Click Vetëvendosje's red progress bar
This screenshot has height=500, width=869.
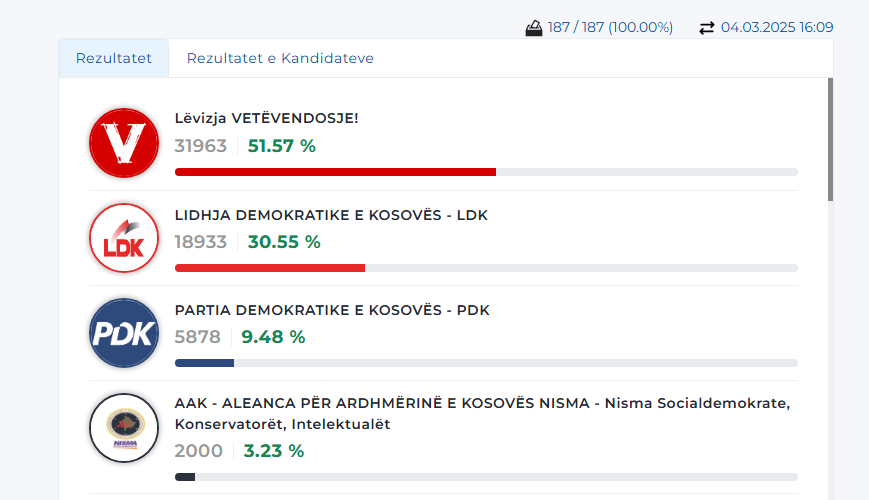[335, 172]
